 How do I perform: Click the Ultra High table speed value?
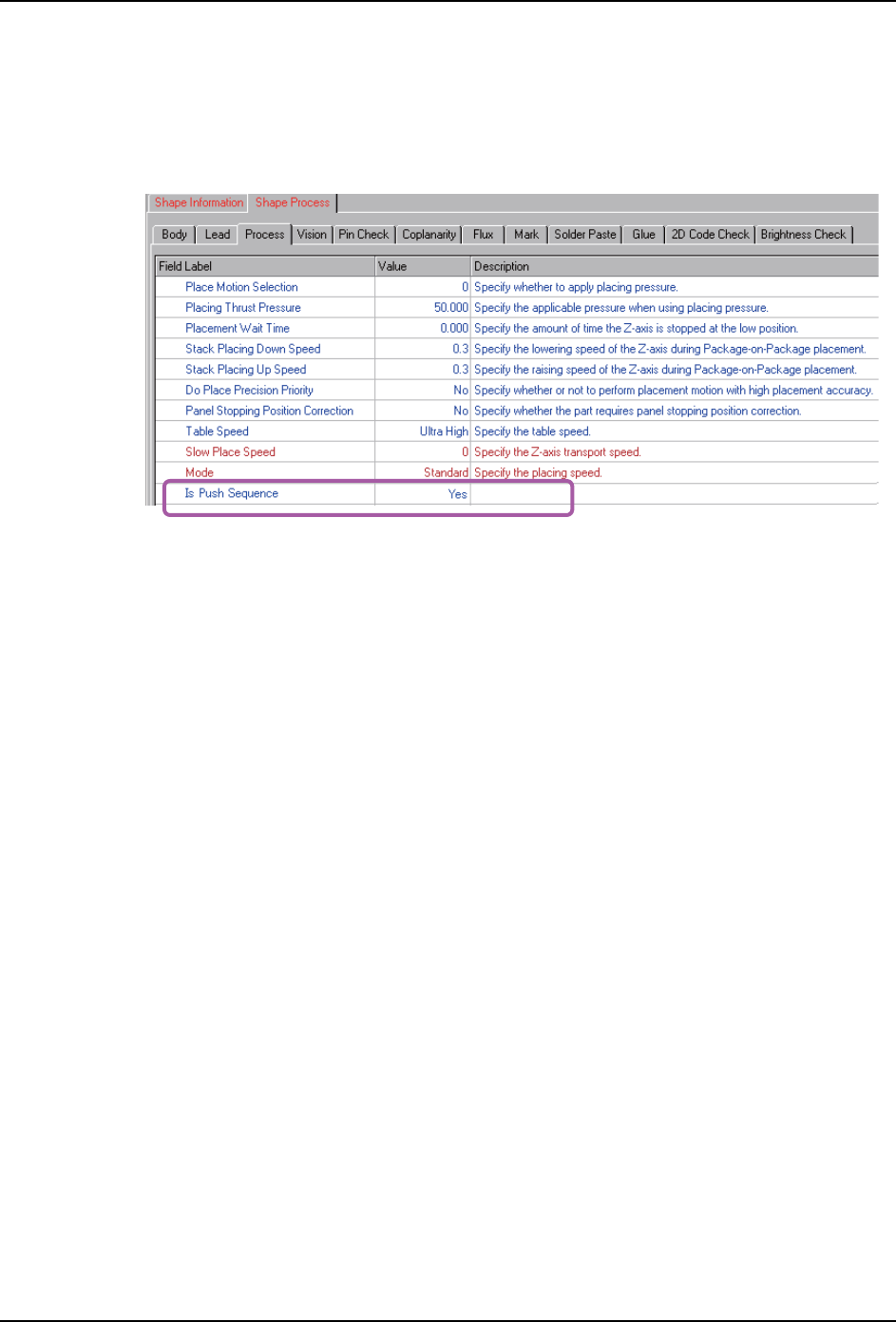445,431
